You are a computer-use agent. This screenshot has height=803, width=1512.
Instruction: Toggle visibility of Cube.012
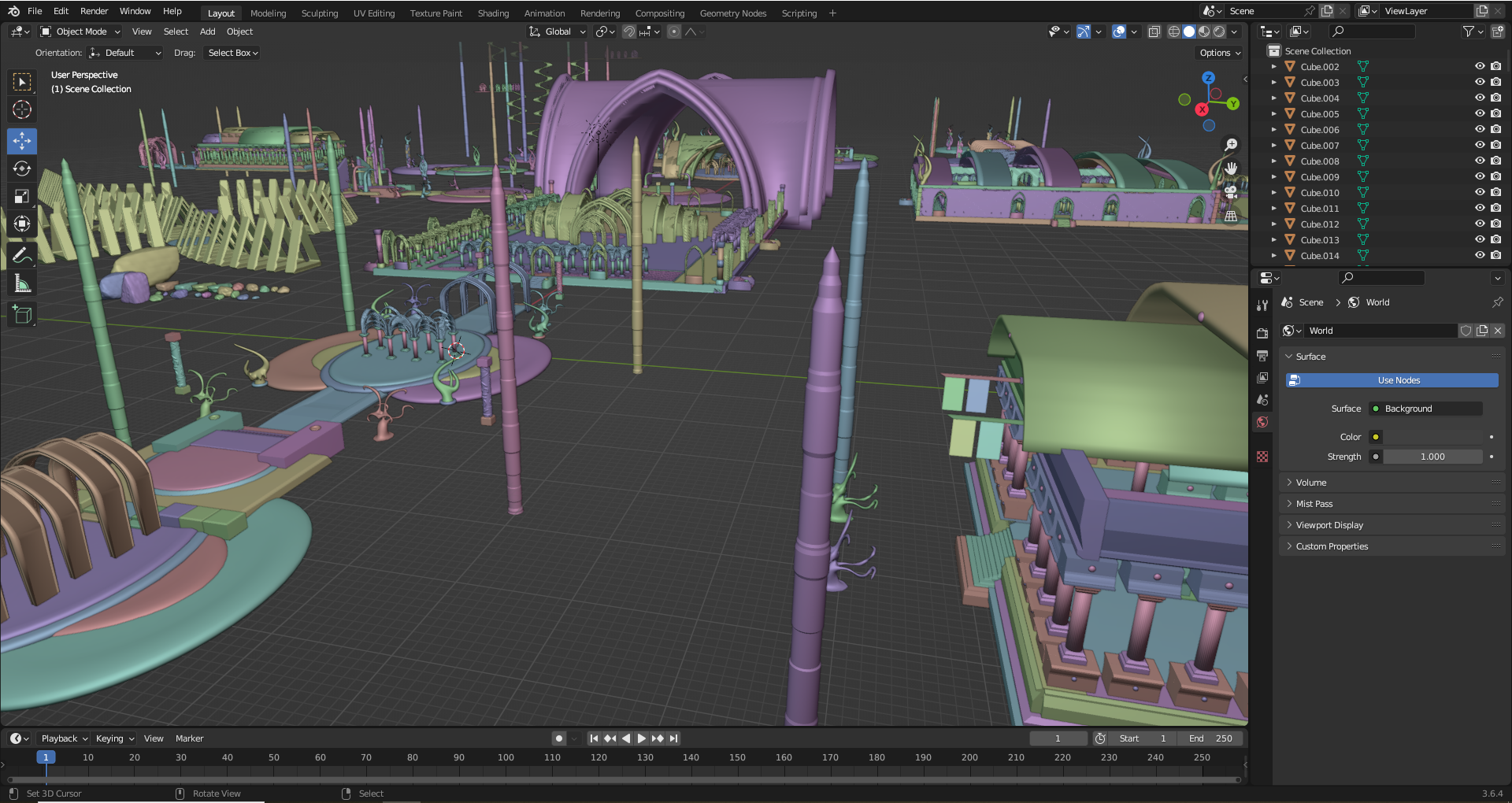(1480, 224)
